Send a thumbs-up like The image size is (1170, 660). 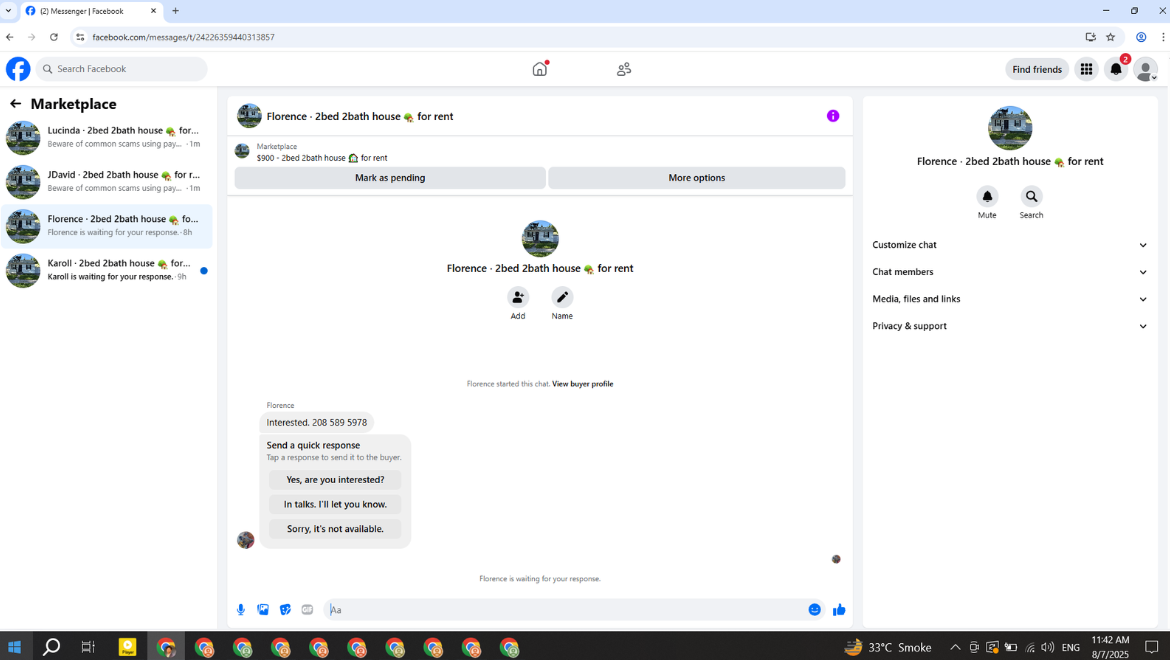click(x=839, y=609)
